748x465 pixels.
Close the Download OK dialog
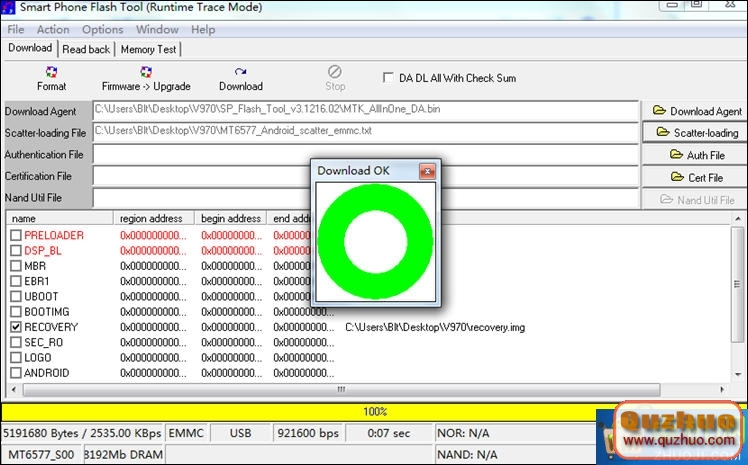[427, 171]
